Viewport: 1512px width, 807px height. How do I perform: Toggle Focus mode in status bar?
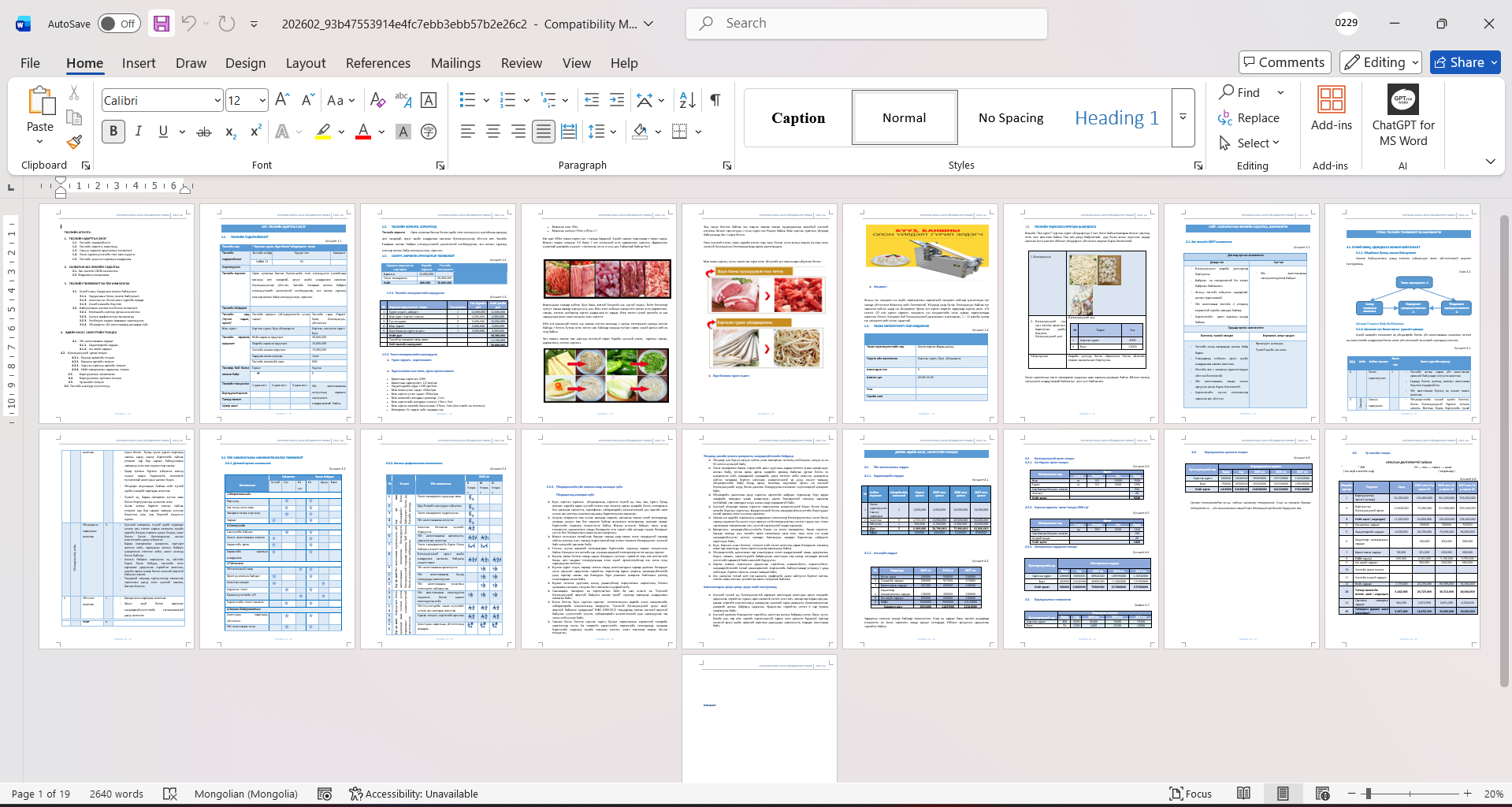pos(1191,794)
